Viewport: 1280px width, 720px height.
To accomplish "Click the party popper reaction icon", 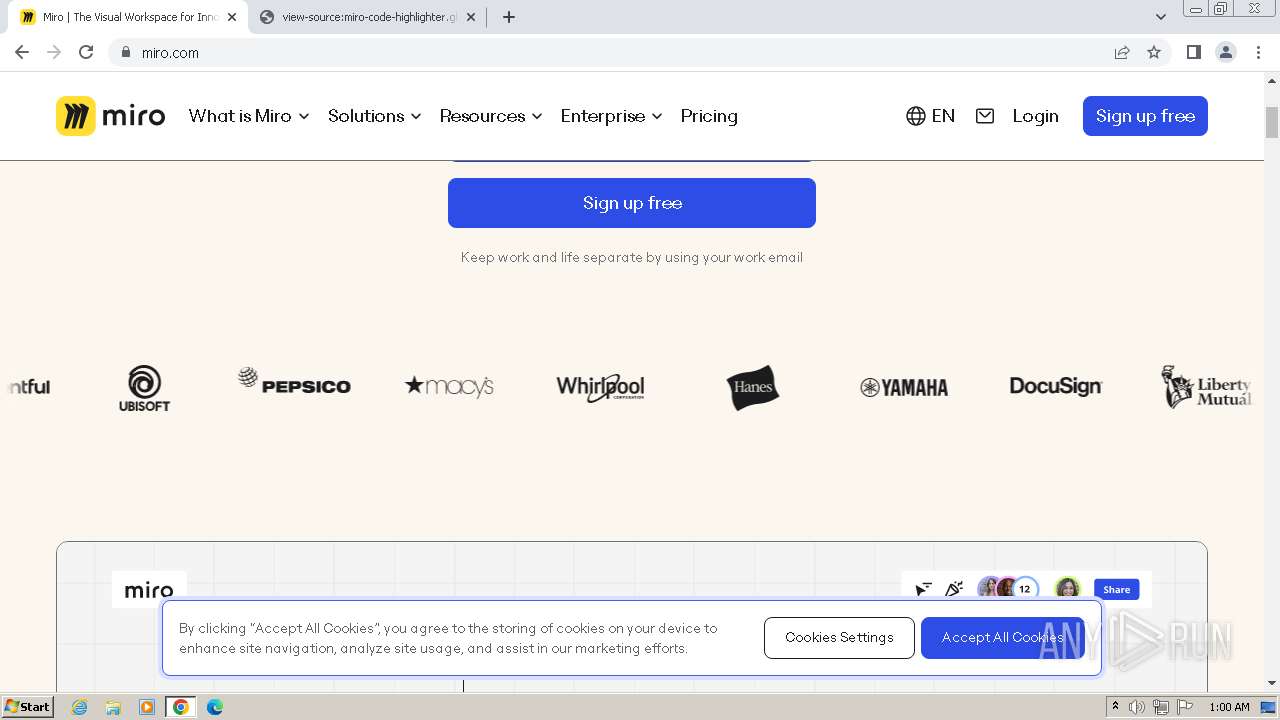I will pyautogui.click(x=954, y=589).
